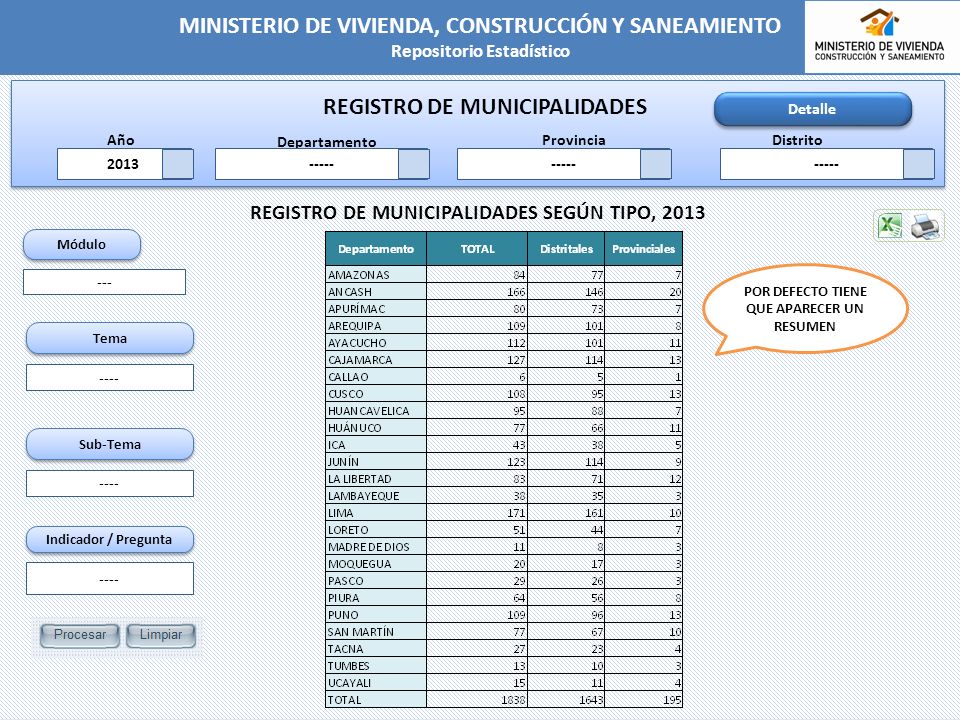Click the Limpiar button

(x=160, y=635)
